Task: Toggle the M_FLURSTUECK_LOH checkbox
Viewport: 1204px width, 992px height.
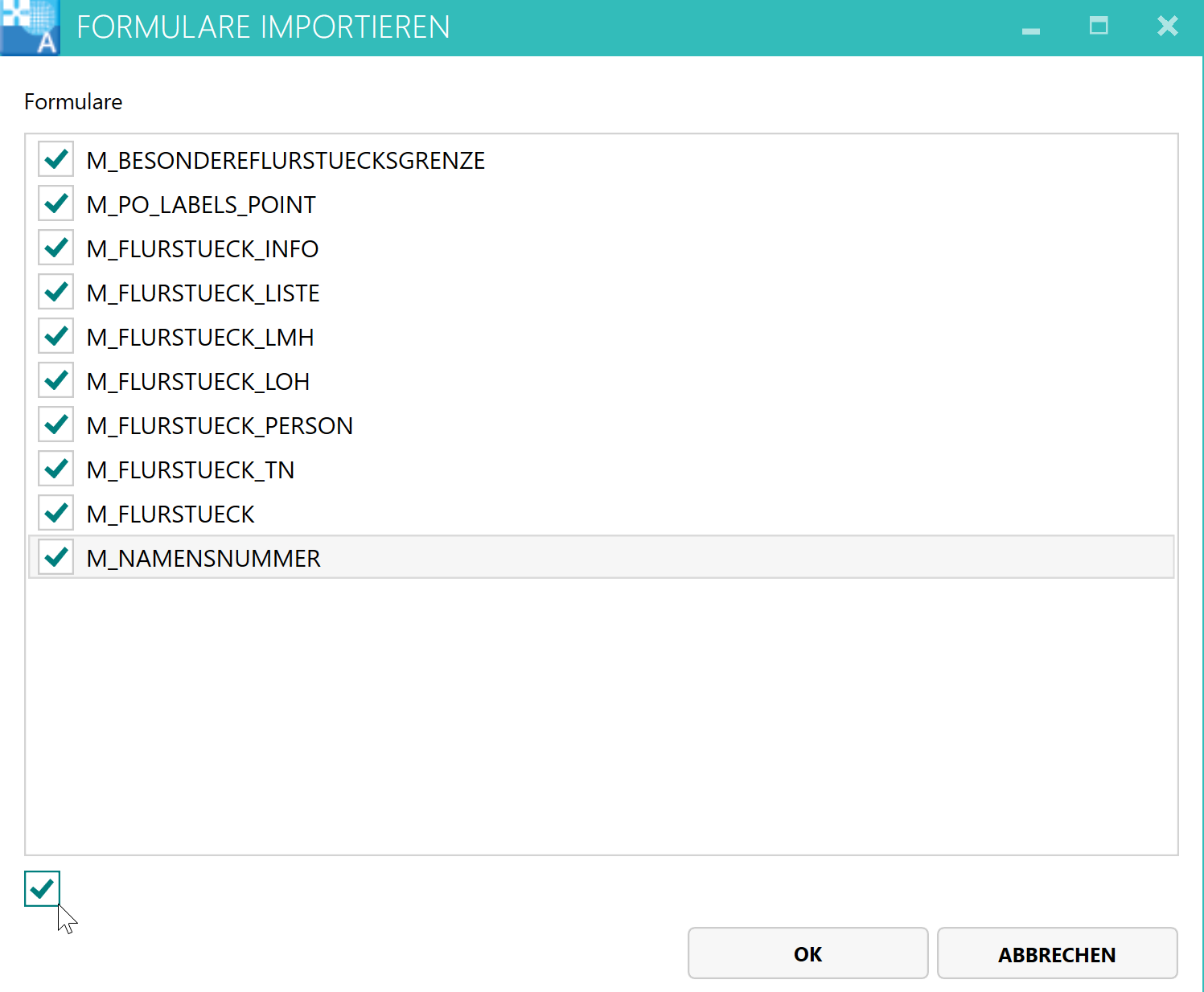Action: click(56, 380)
